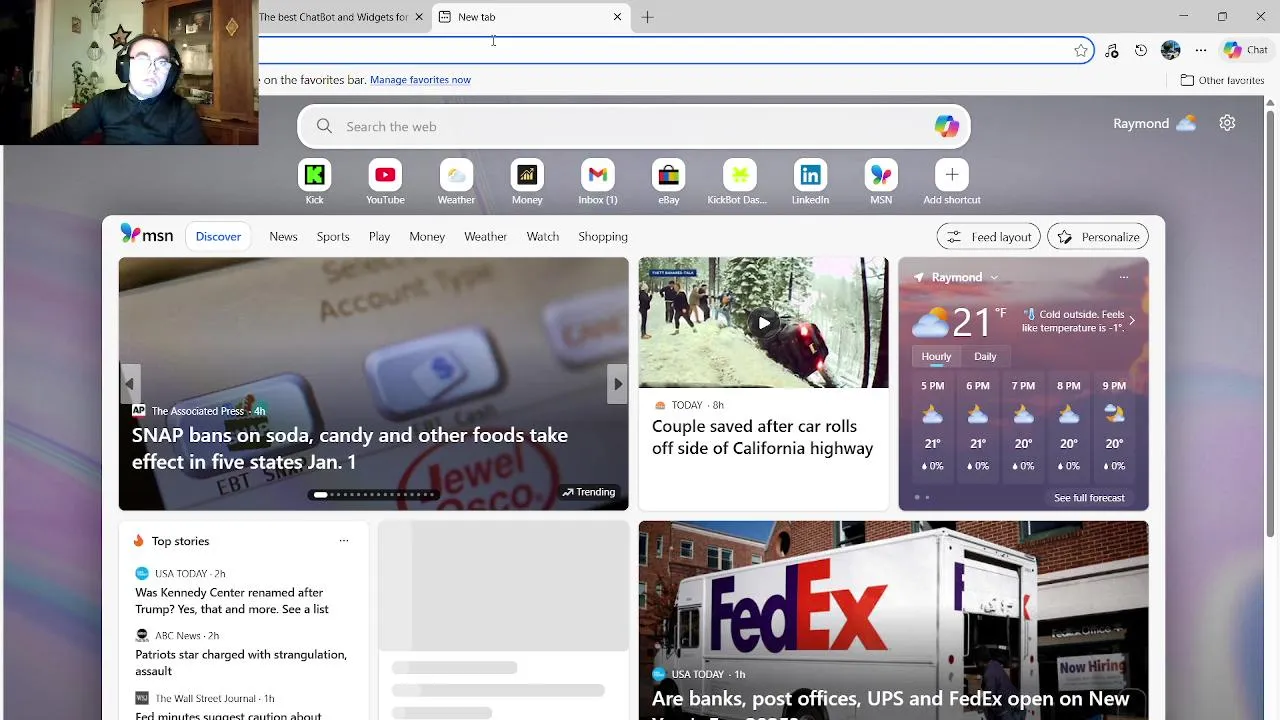The image size is (1280, 720).
Task: Open Patriots star charged story
Action: click(241, 663)
